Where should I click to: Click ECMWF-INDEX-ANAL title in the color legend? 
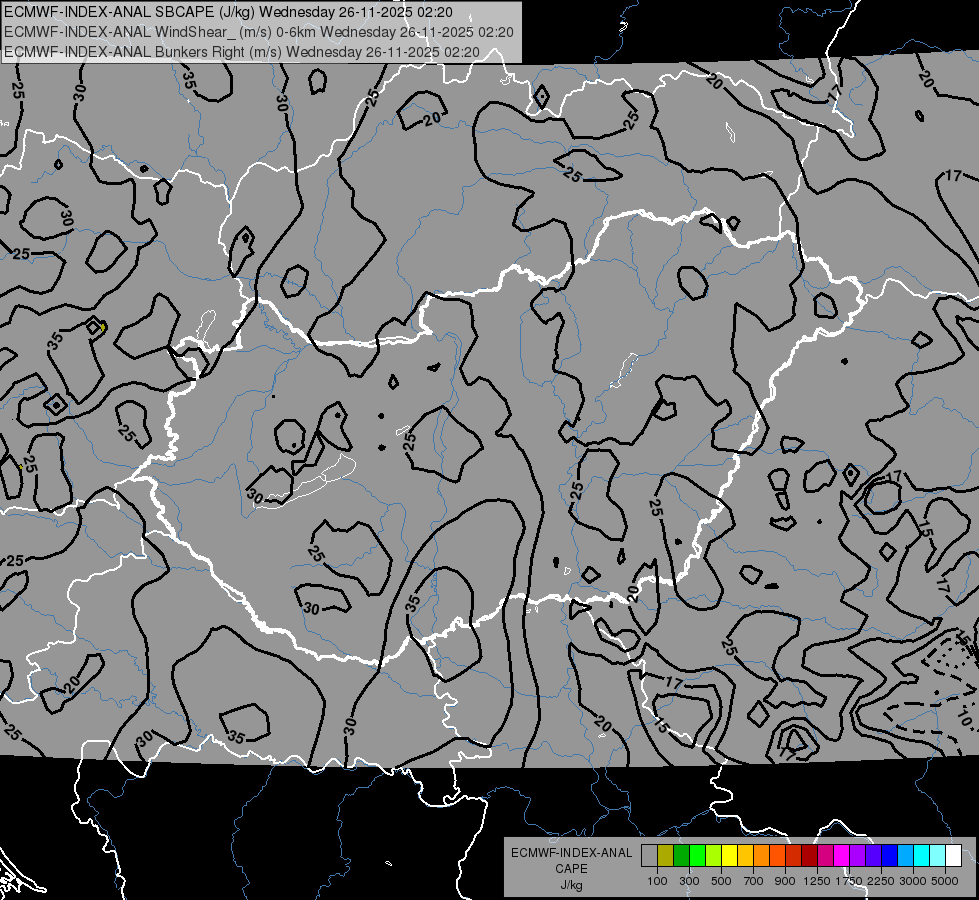(571, 853)
